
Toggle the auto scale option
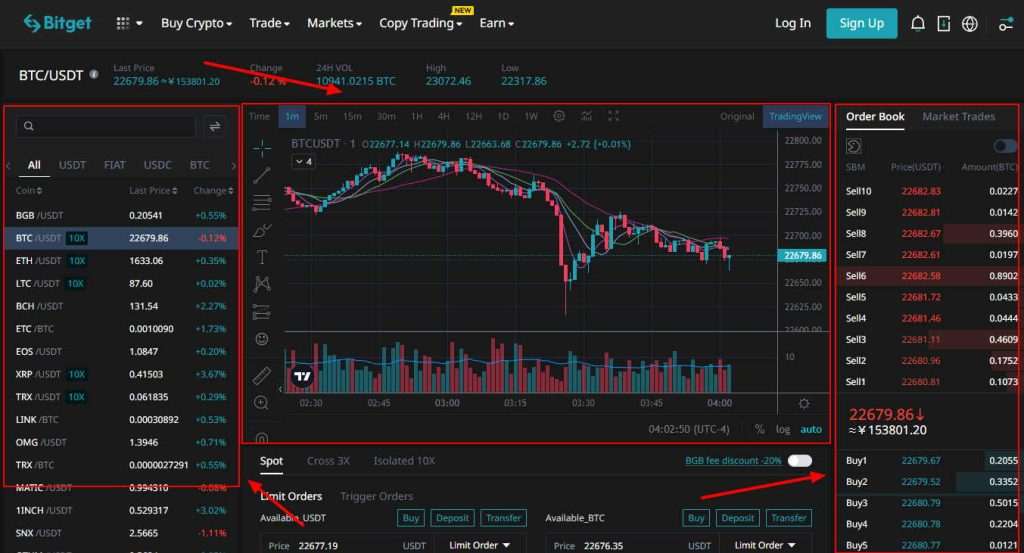coord(811,430)
